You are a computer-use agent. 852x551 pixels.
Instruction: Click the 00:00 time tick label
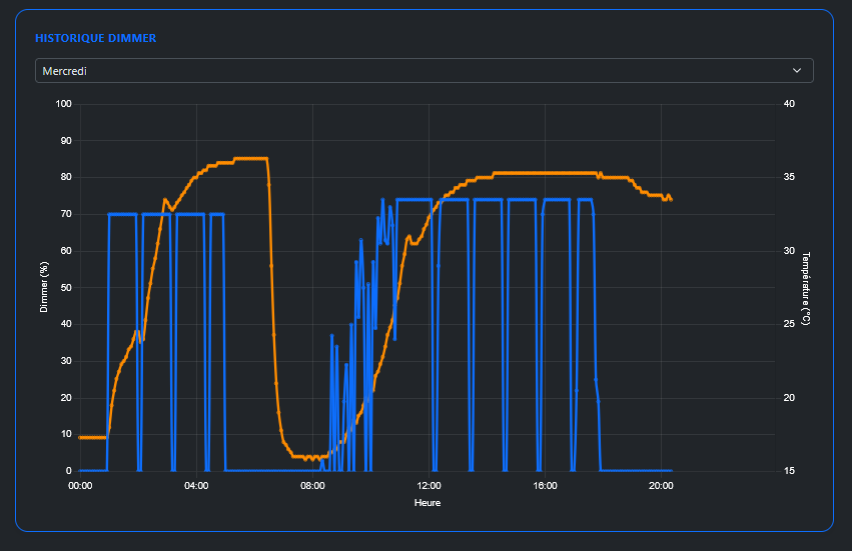(80, 486)
